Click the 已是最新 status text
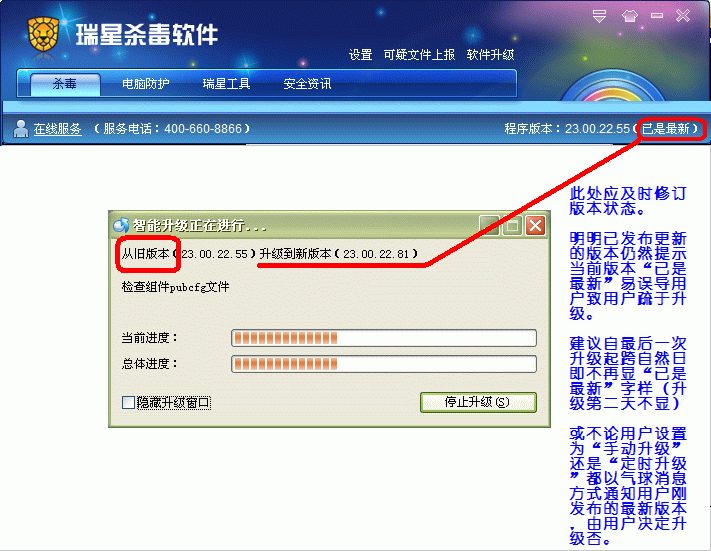The height and width of the screenshot is (551, 711). 666,129
